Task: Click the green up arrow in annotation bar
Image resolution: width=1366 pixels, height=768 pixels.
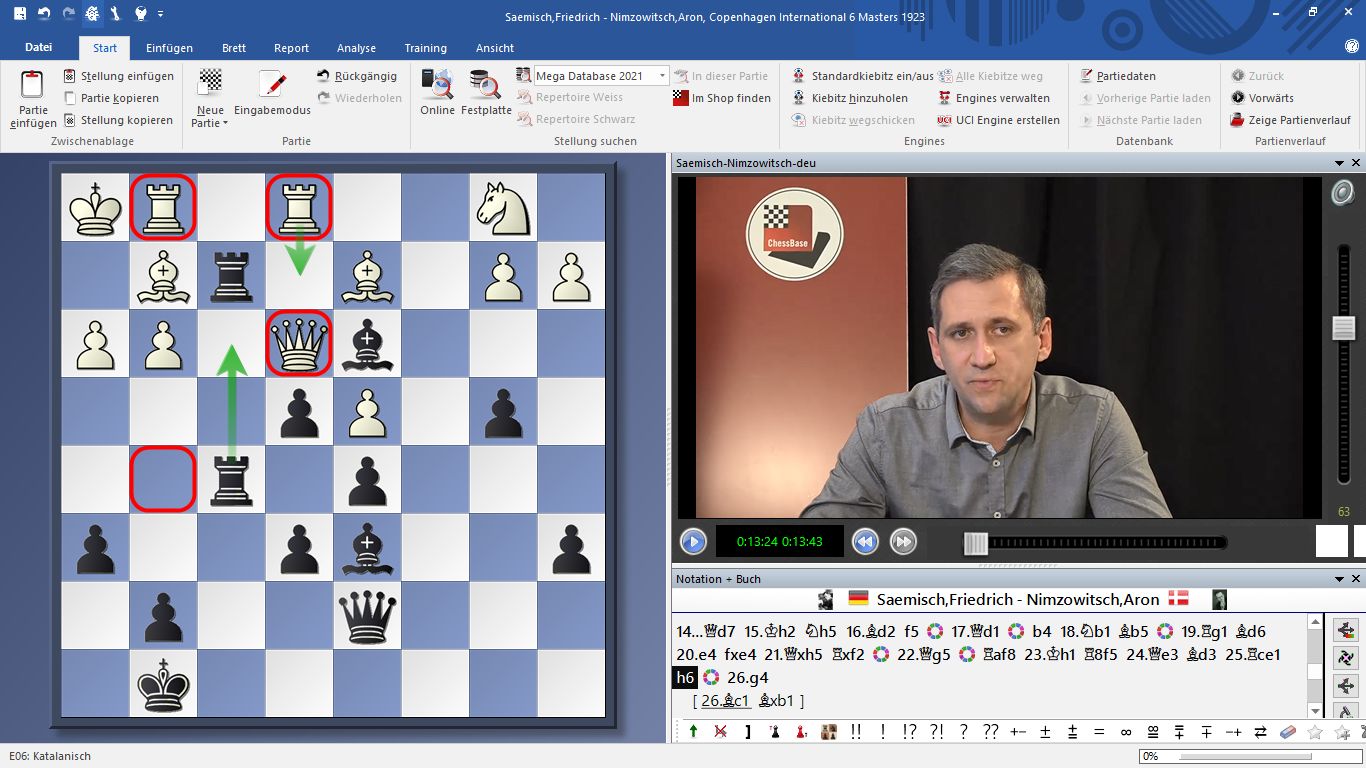Action: click(x=693, y=732)
